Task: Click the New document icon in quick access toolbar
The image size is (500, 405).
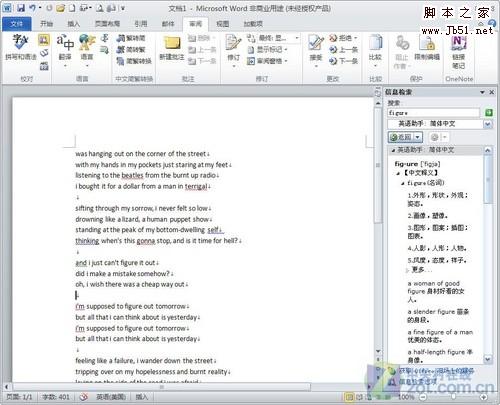Action: pyautogui.click(x=72, y=8)
